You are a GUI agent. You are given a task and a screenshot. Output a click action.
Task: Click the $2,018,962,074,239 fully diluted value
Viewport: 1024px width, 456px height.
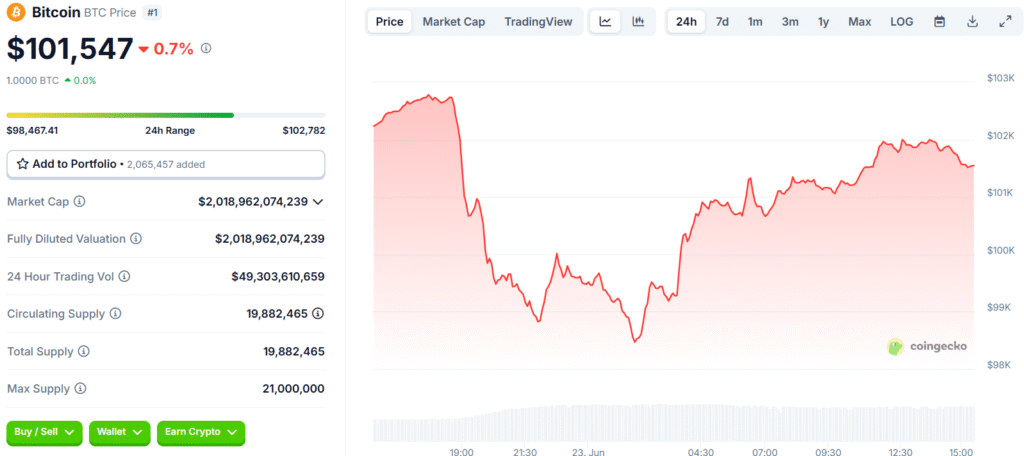pyautogui.click(x=270, y=239)
